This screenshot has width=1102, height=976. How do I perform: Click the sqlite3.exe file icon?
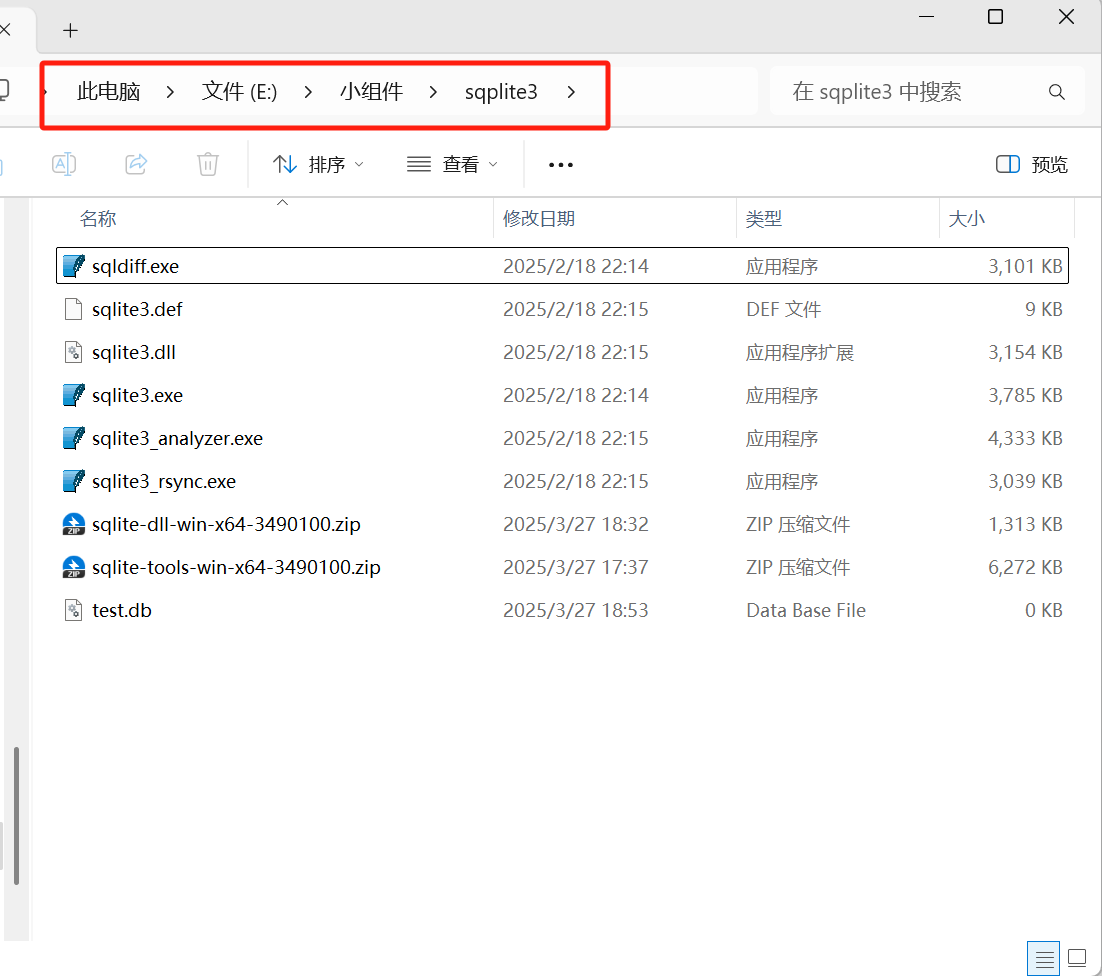tap(74, 395)
